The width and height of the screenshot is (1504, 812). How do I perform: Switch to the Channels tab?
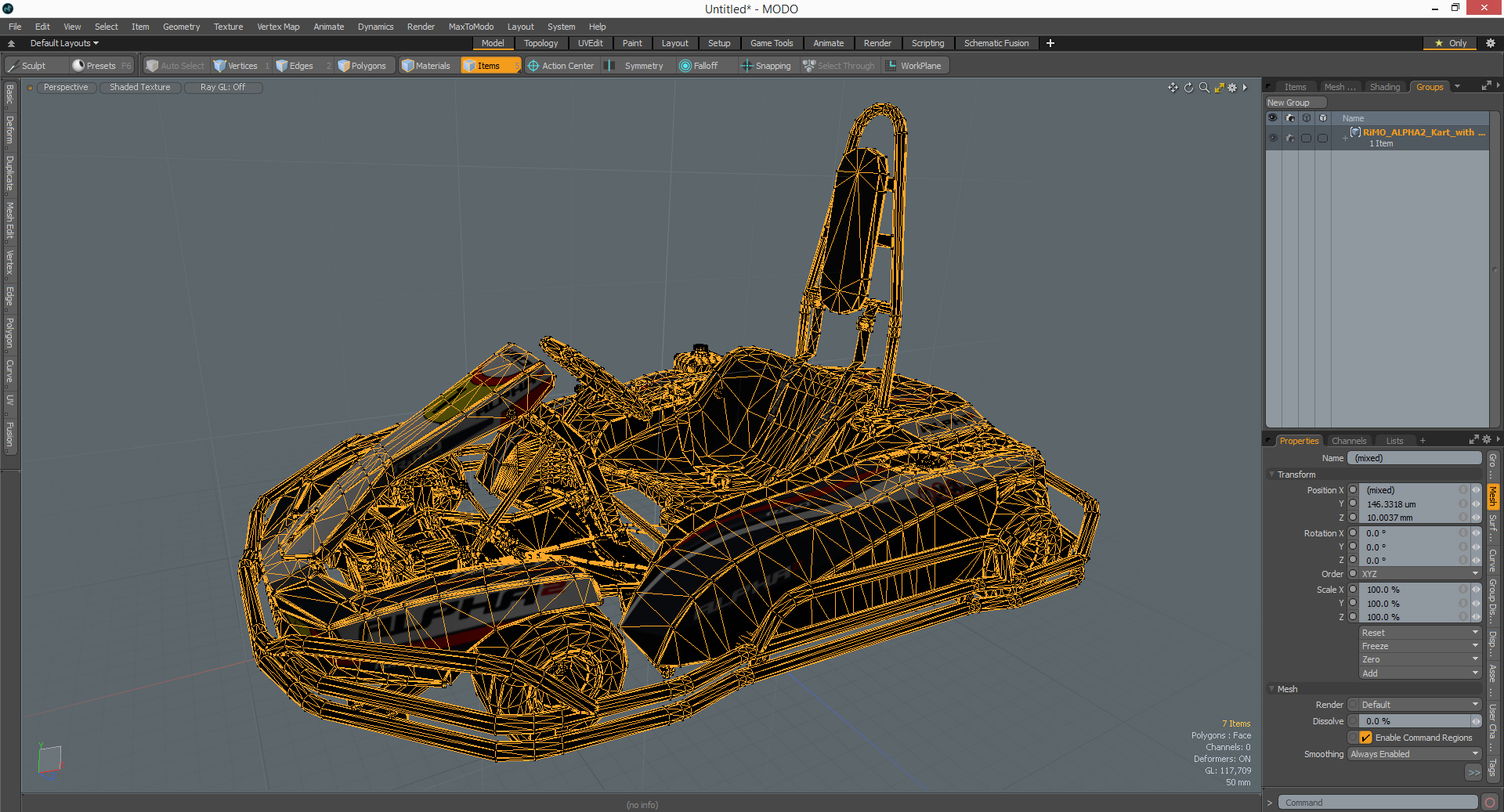click(x=1348, y=441)
